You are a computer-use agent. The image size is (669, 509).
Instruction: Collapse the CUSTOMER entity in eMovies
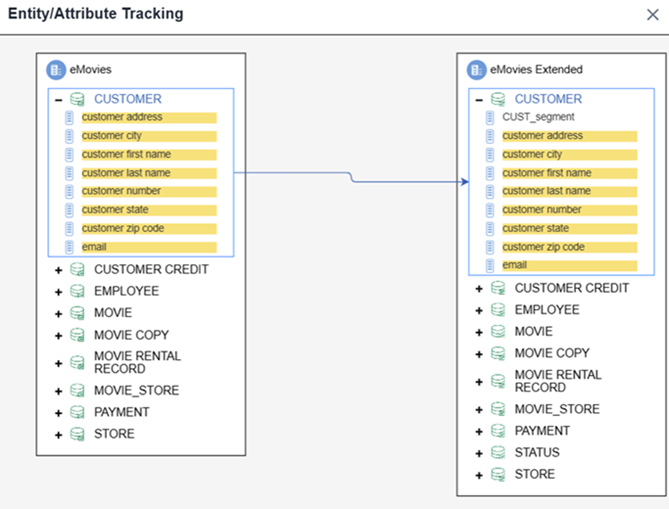58,100
